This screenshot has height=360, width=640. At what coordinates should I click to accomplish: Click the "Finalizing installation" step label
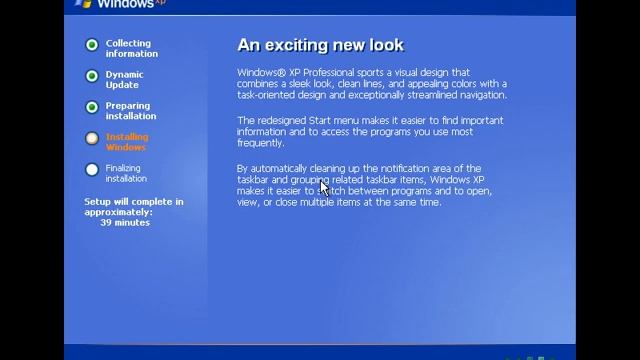[126, 173]
